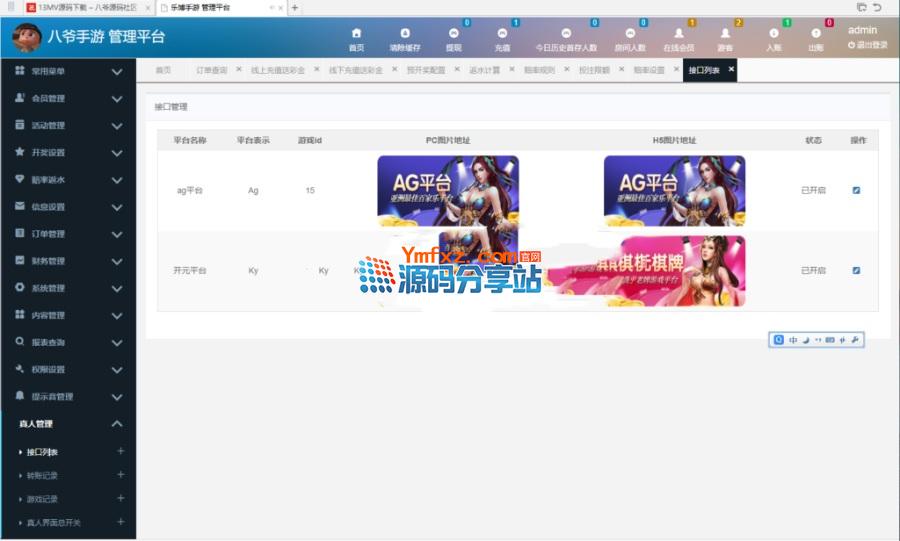Image resolution: width=900 pixels, height=541 pixels.
Task: Open the 提现 withdrawal notification icon
Action: coord(453,34)
